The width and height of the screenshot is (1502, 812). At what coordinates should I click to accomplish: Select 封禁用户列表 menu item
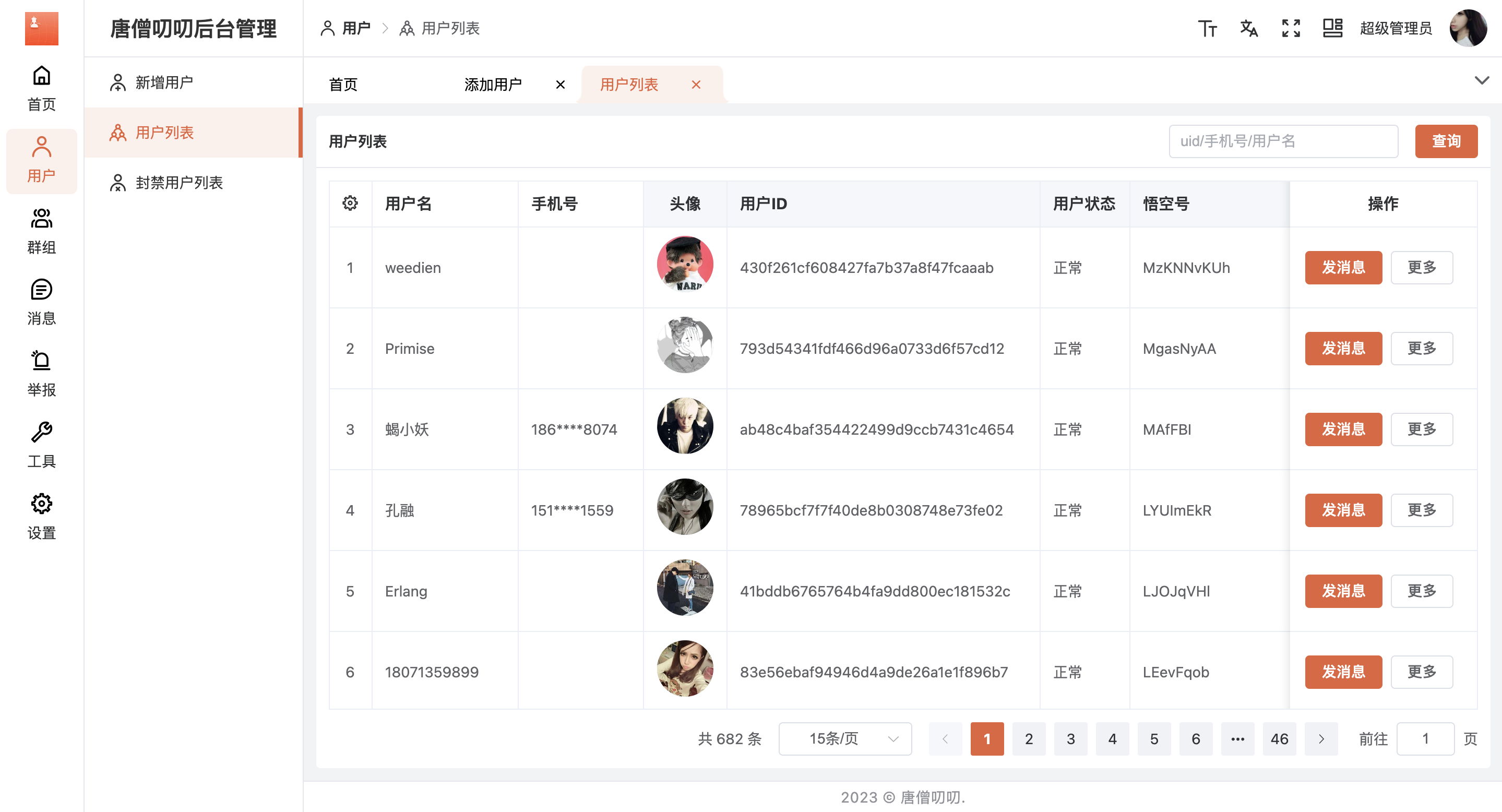tap(179, 183)
